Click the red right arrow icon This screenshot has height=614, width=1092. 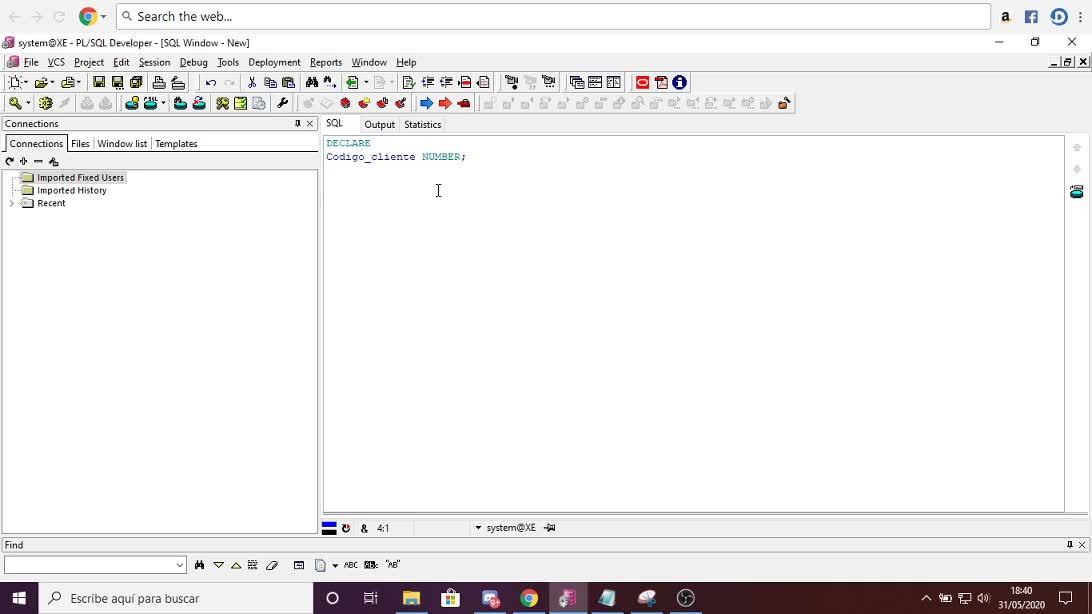click(445, 103)
